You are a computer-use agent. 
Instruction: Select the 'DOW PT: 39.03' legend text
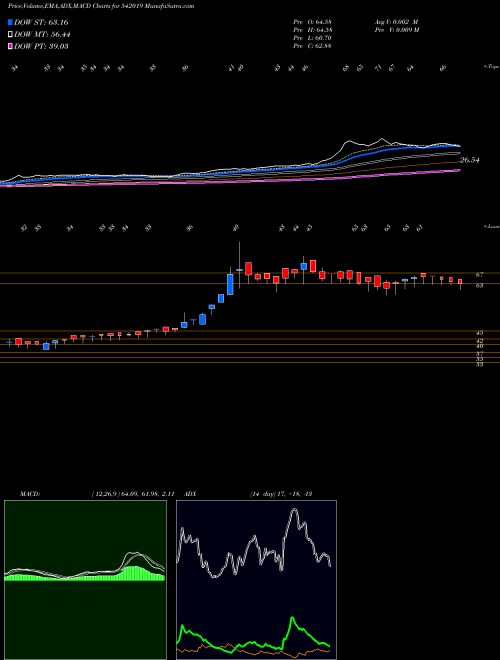(x=41, y=46)
